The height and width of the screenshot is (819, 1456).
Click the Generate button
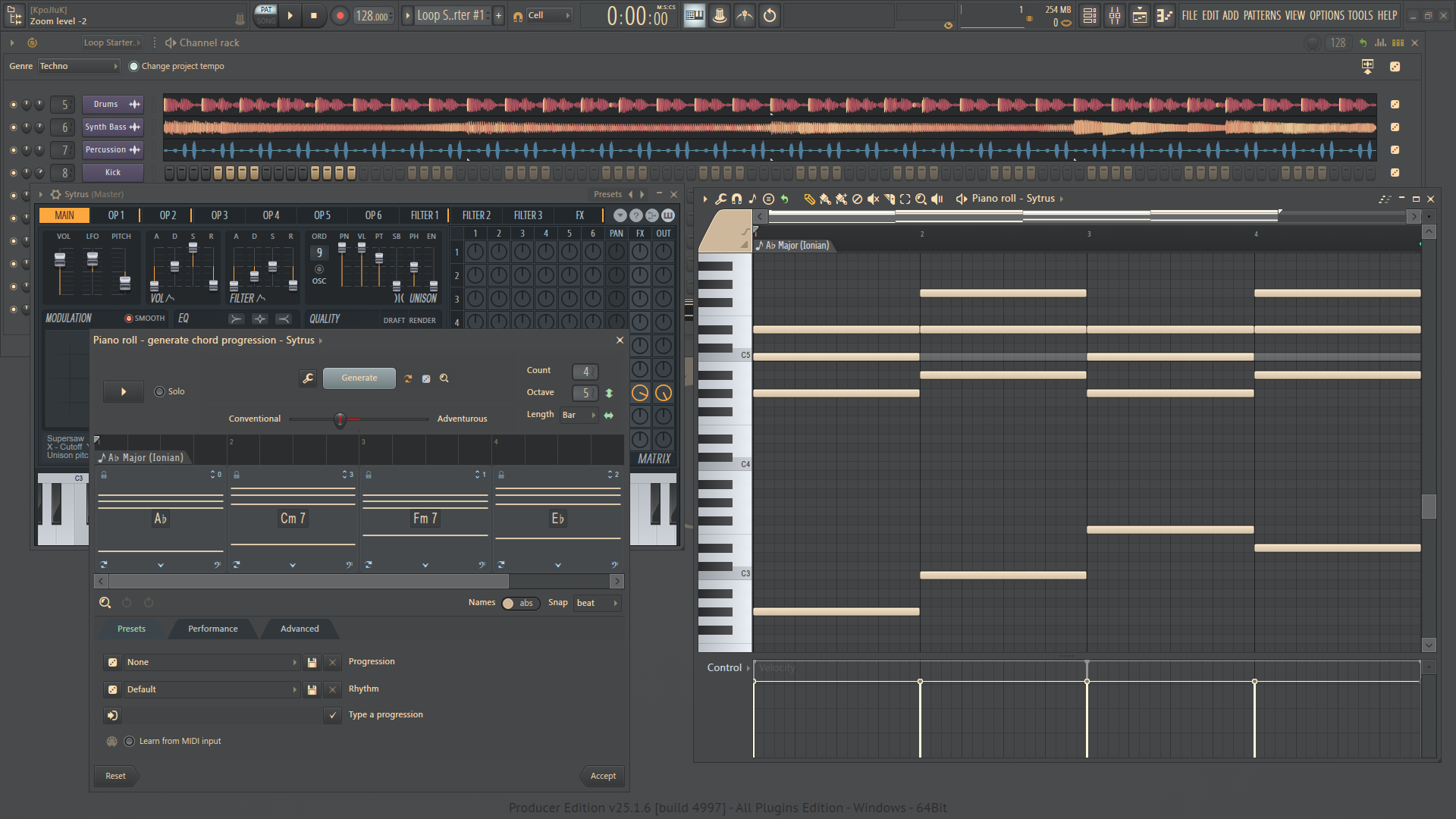pos(359,378)
